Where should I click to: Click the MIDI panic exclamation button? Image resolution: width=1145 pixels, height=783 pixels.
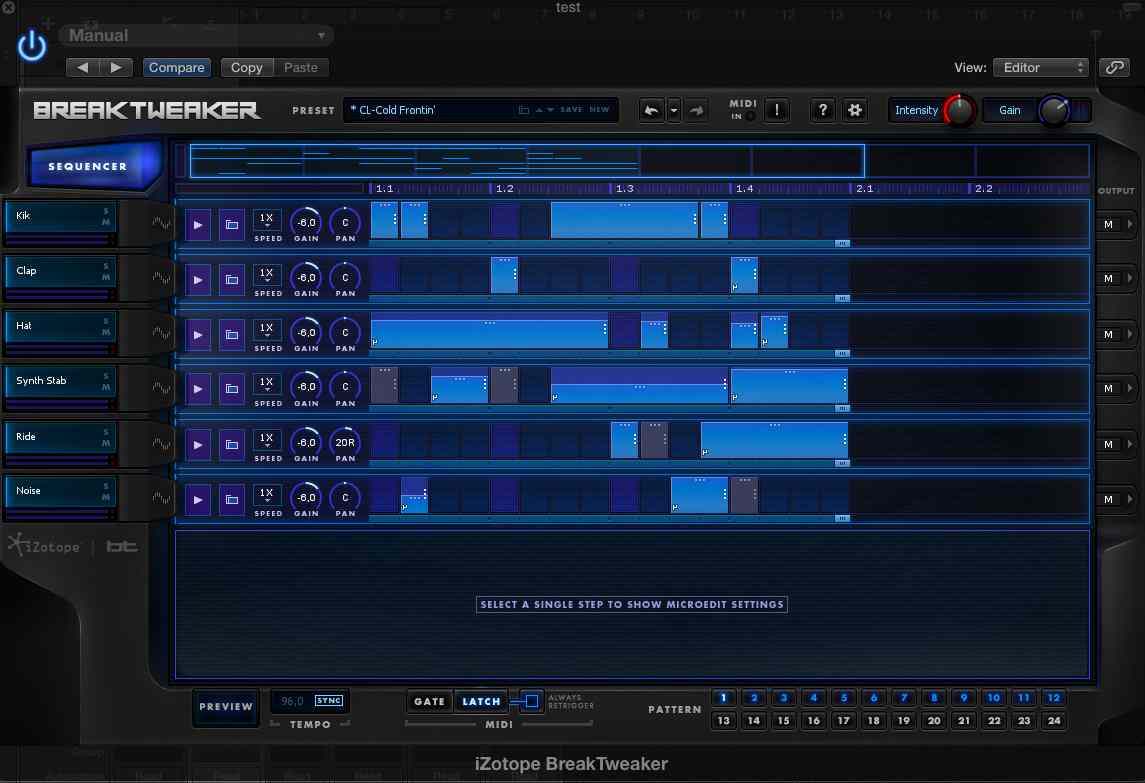coord(776,110)
